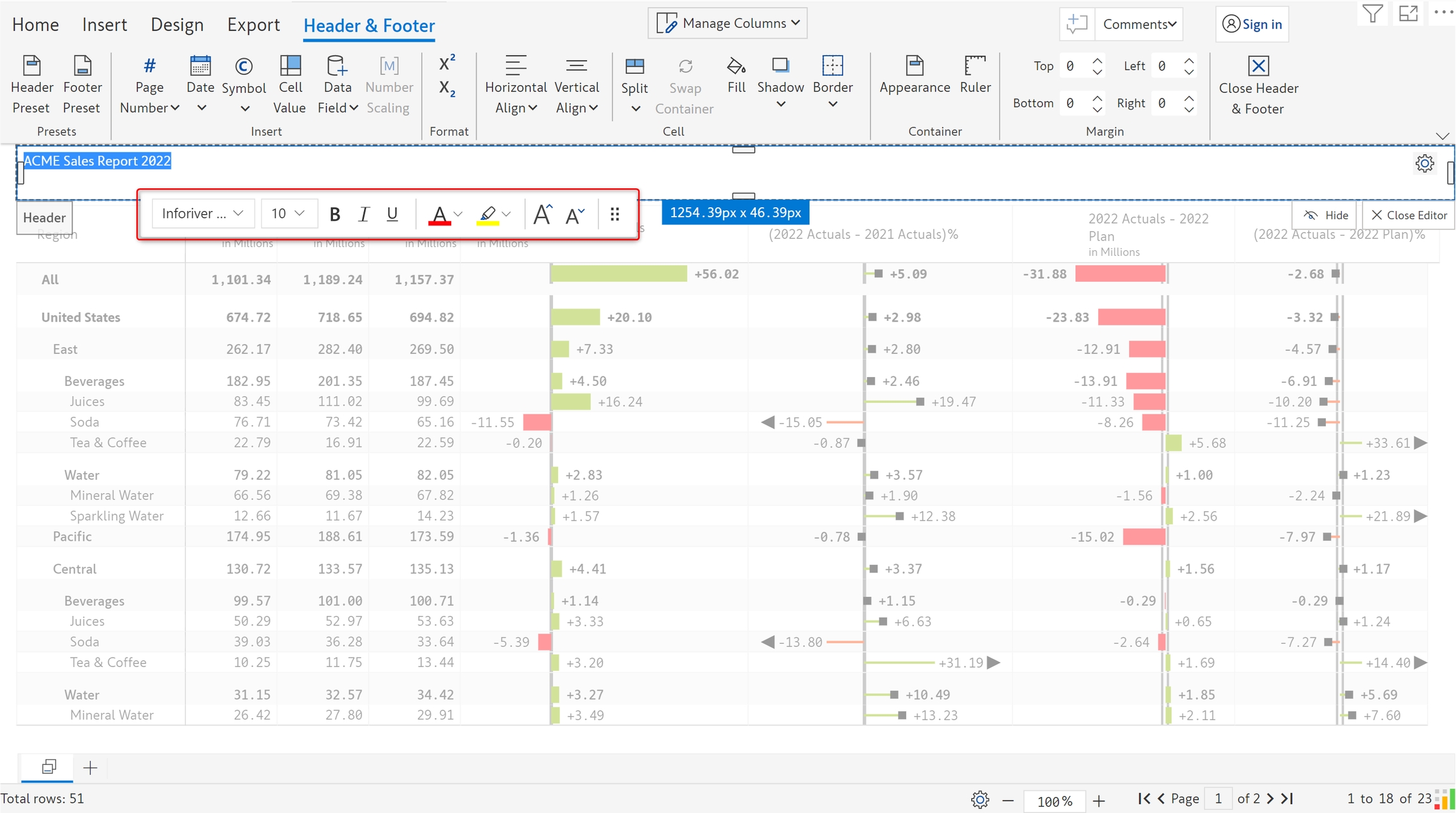Screen dimensions: 1456x813
Task: Toggle underline formatting in text toolbar
Action: 392,214
